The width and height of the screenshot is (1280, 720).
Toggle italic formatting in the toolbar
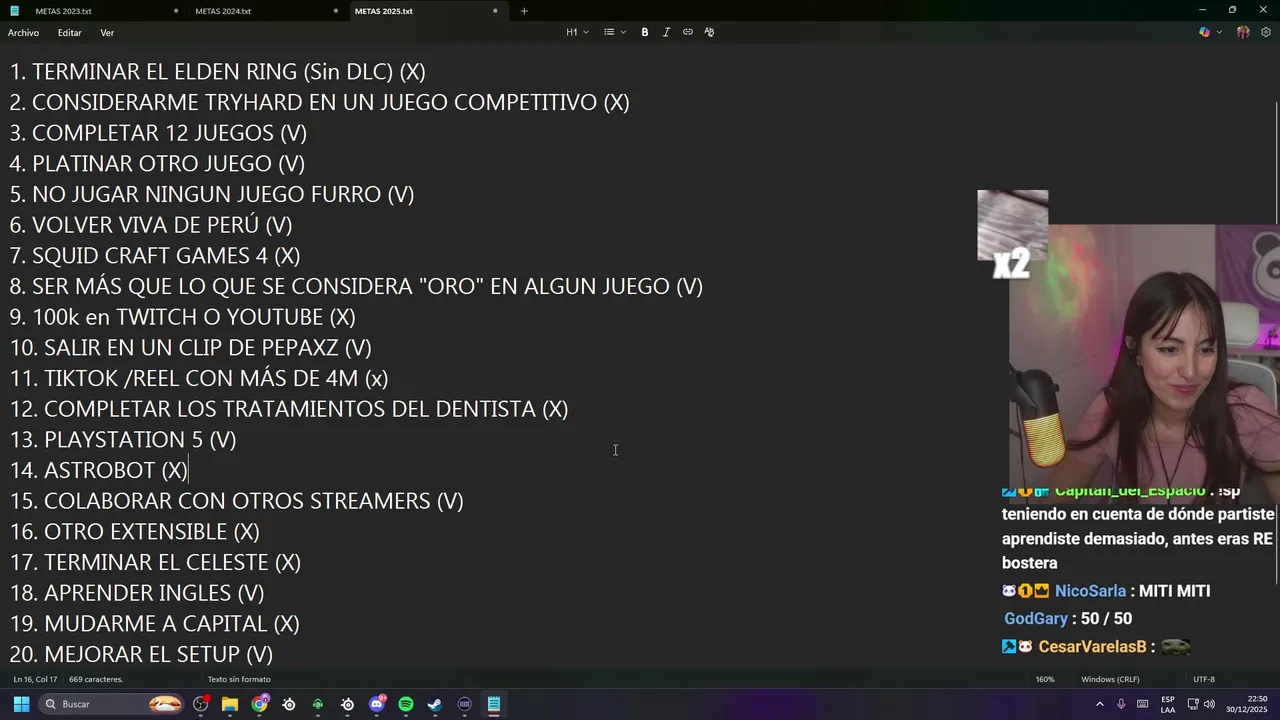666,32
